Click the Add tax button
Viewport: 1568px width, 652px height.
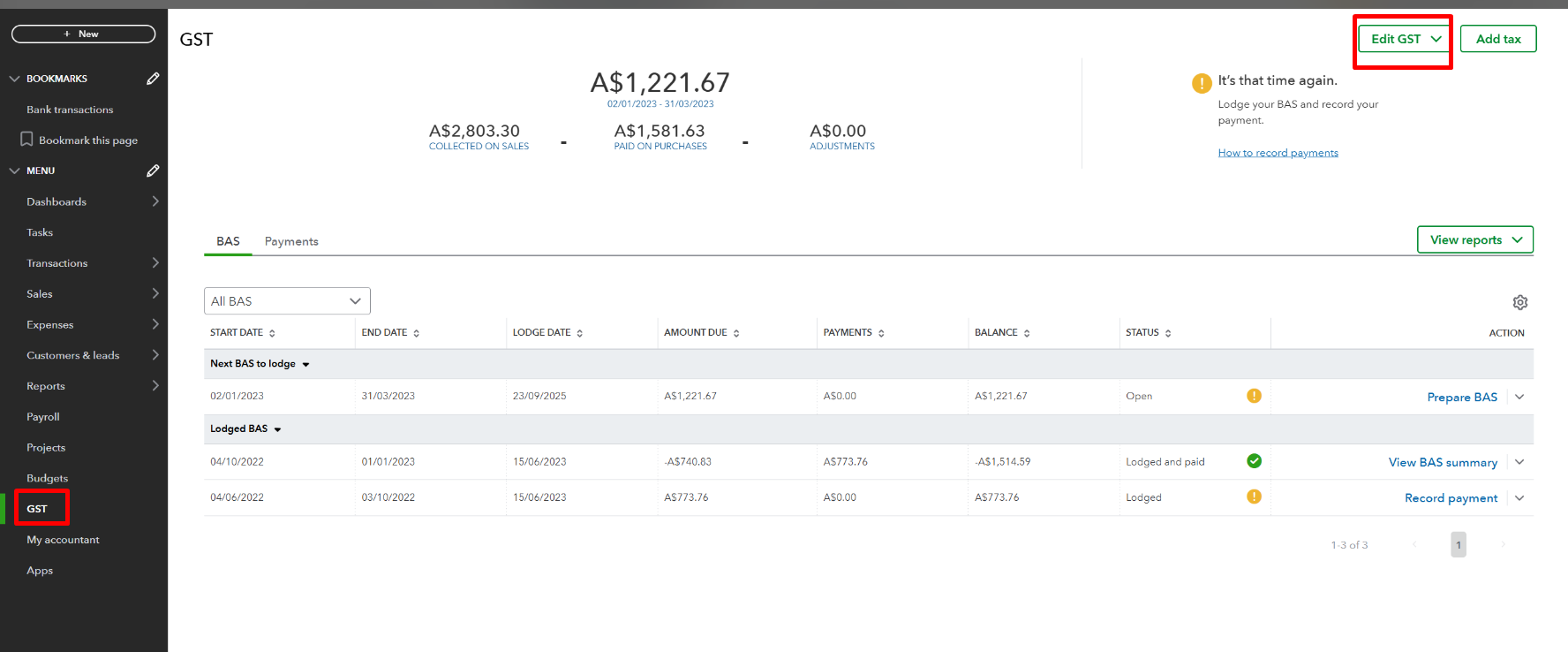tap(1497, 39)
